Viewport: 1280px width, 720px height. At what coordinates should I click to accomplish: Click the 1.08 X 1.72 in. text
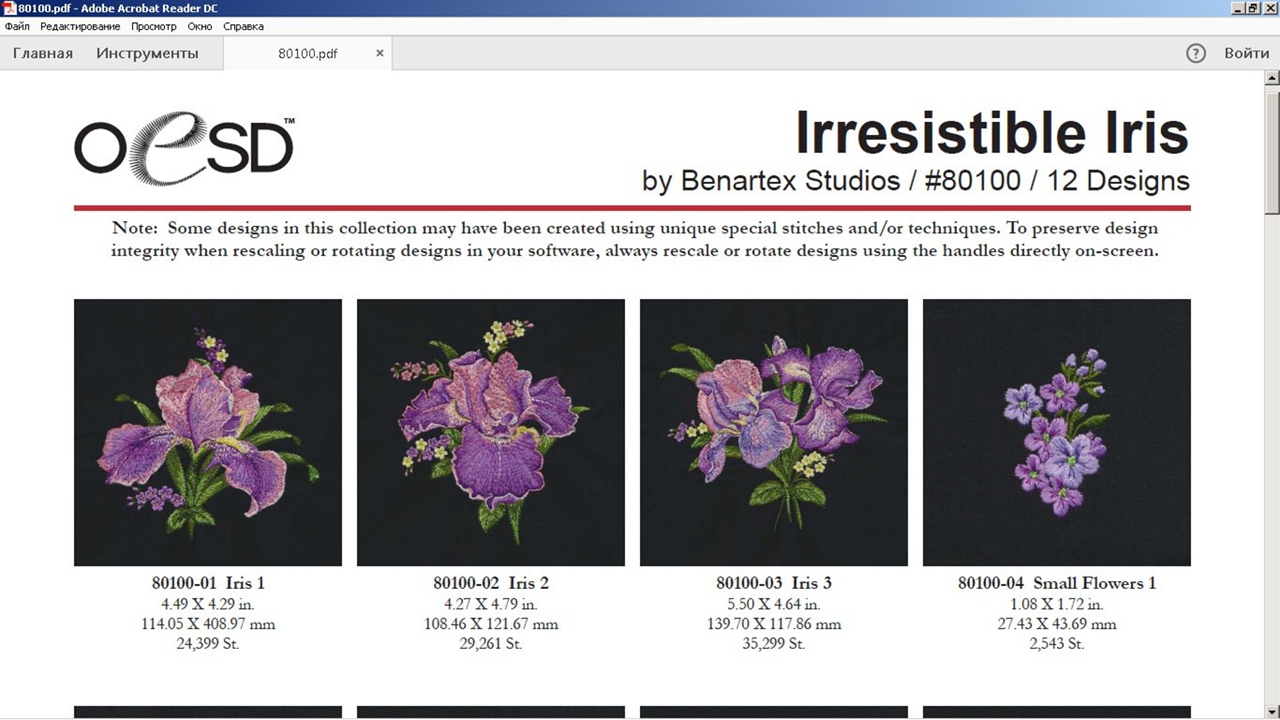pos(1057,604)
